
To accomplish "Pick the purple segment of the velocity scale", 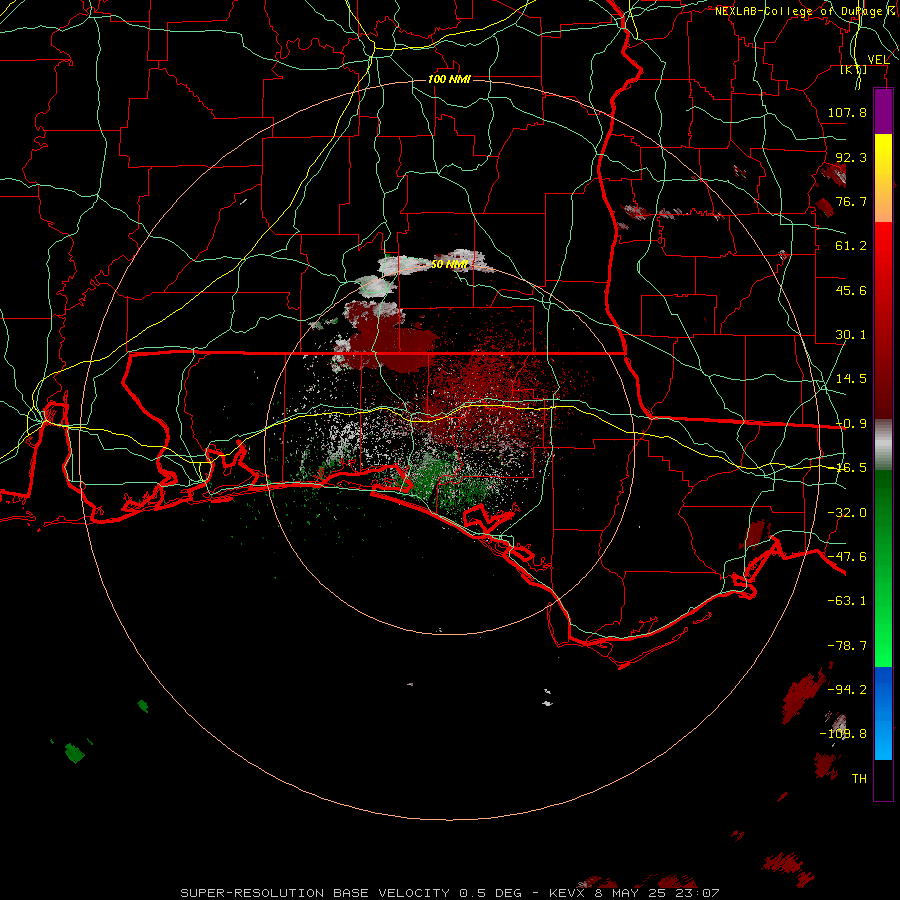I will click(x=883, y=112).
